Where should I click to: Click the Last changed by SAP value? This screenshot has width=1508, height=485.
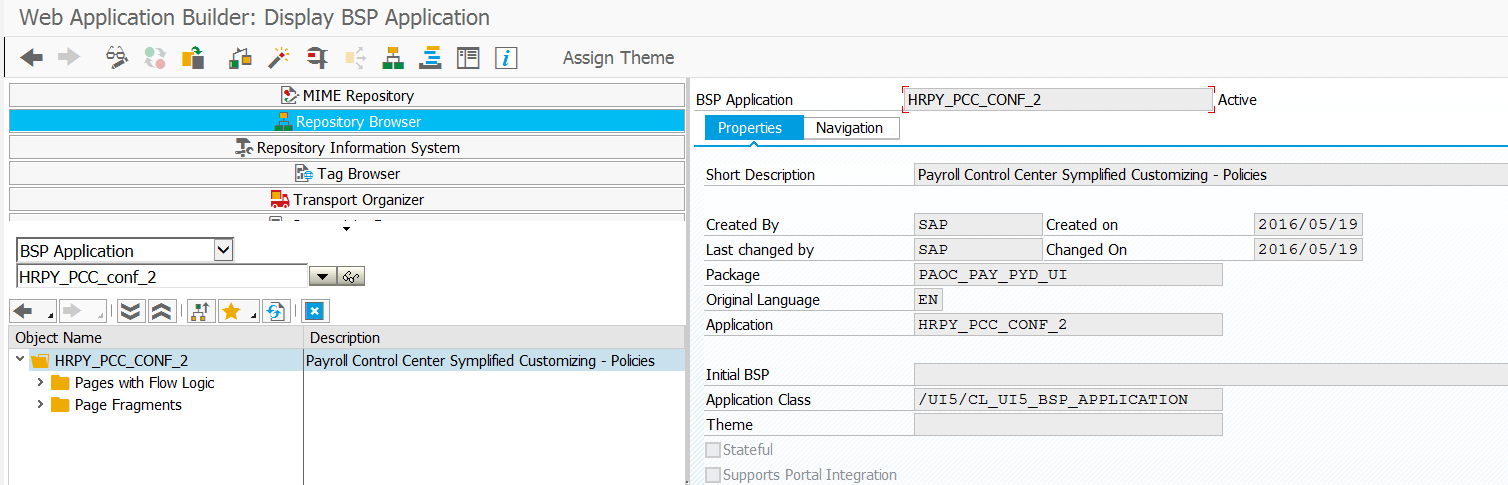(x=977, y=249)
